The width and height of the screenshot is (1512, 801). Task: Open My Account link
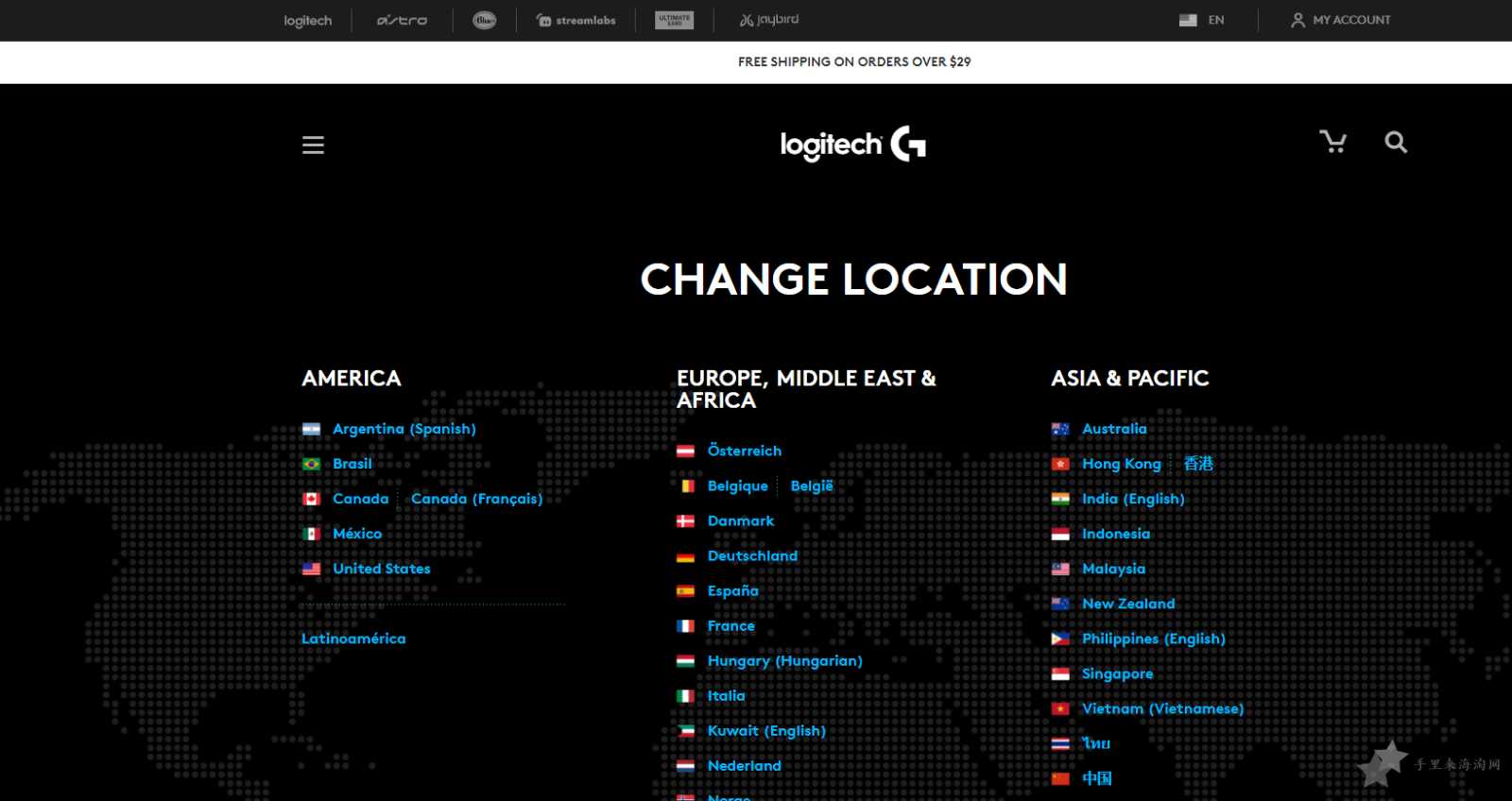(1351, 20)
